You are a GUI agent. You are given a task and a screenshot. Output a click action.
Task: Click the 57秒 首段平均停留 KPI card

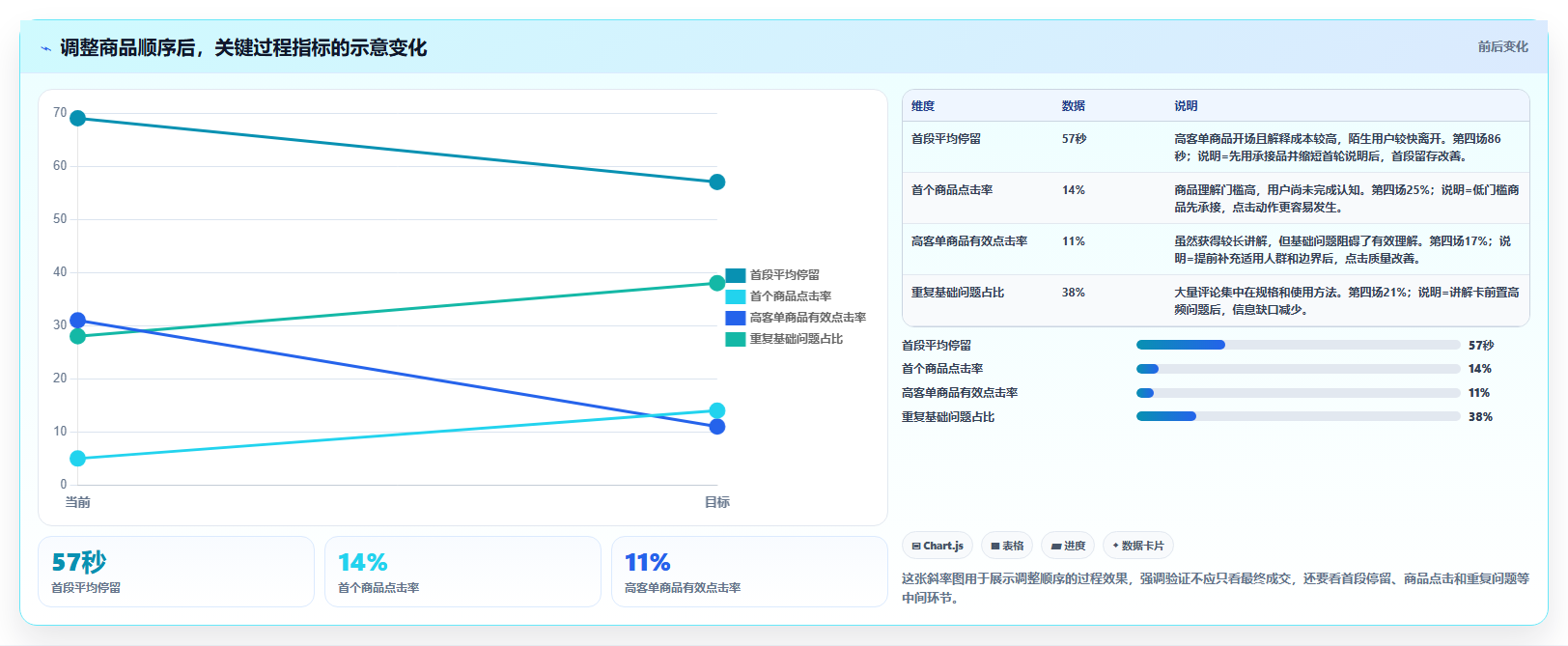tap(177, 572)
